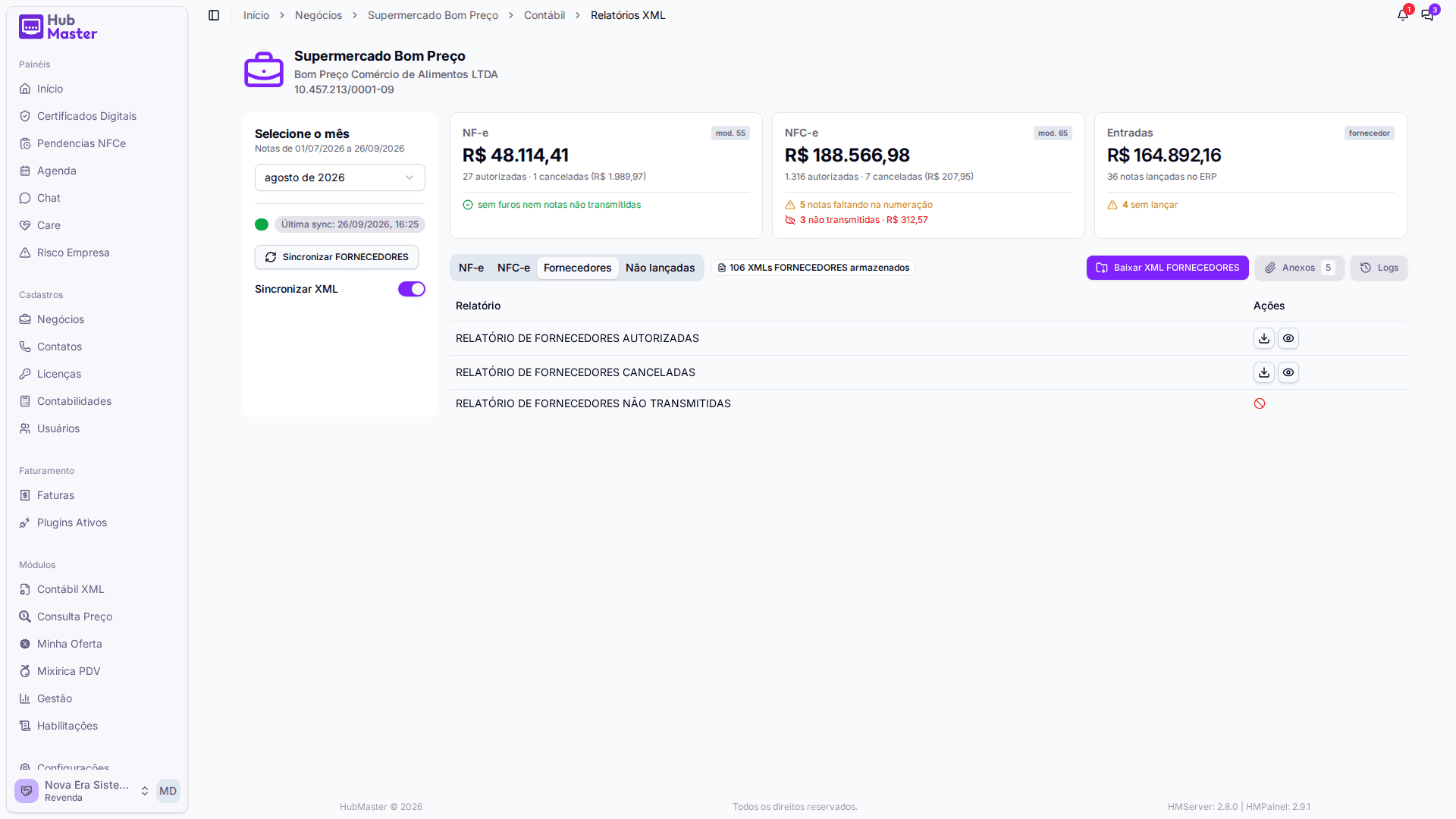This screenshot has height=819, width=1456.
Task: Download the FORNECEDORES AUTORIZADAS report
Action: (1264, 338)
